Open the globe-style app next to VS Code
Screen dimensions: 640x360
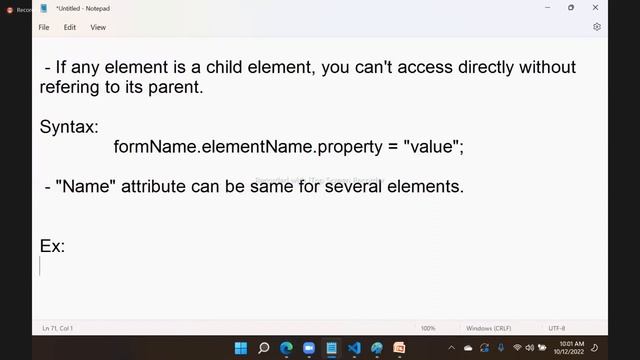(x=377, y=348)
